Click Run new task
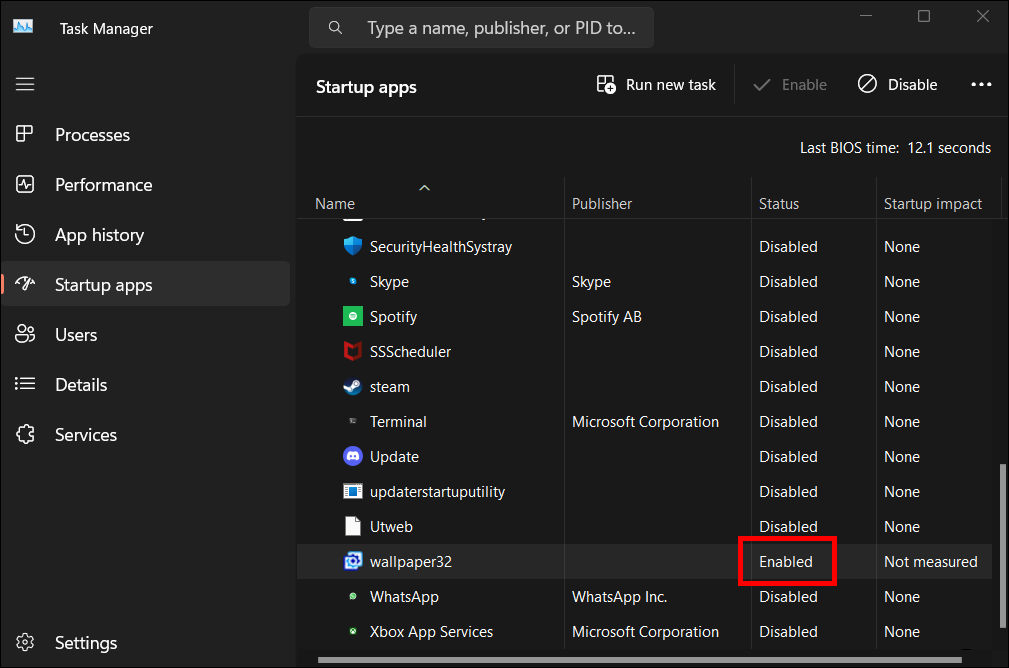Image resolution: width=1009 pixels, height=668 pixels. tap(655, 84)
